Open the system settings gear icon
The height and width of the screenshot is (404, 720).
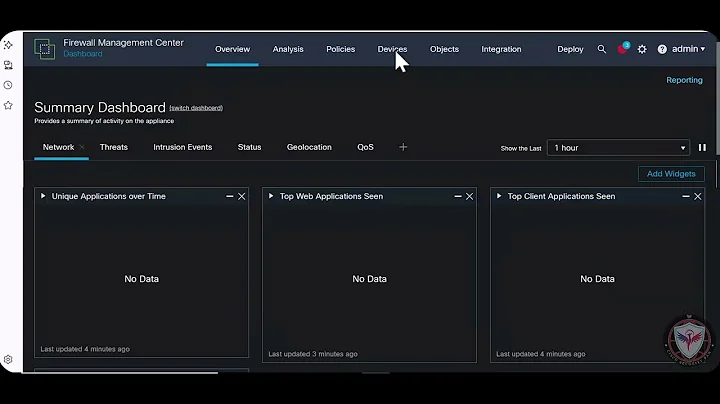(642, 49)
